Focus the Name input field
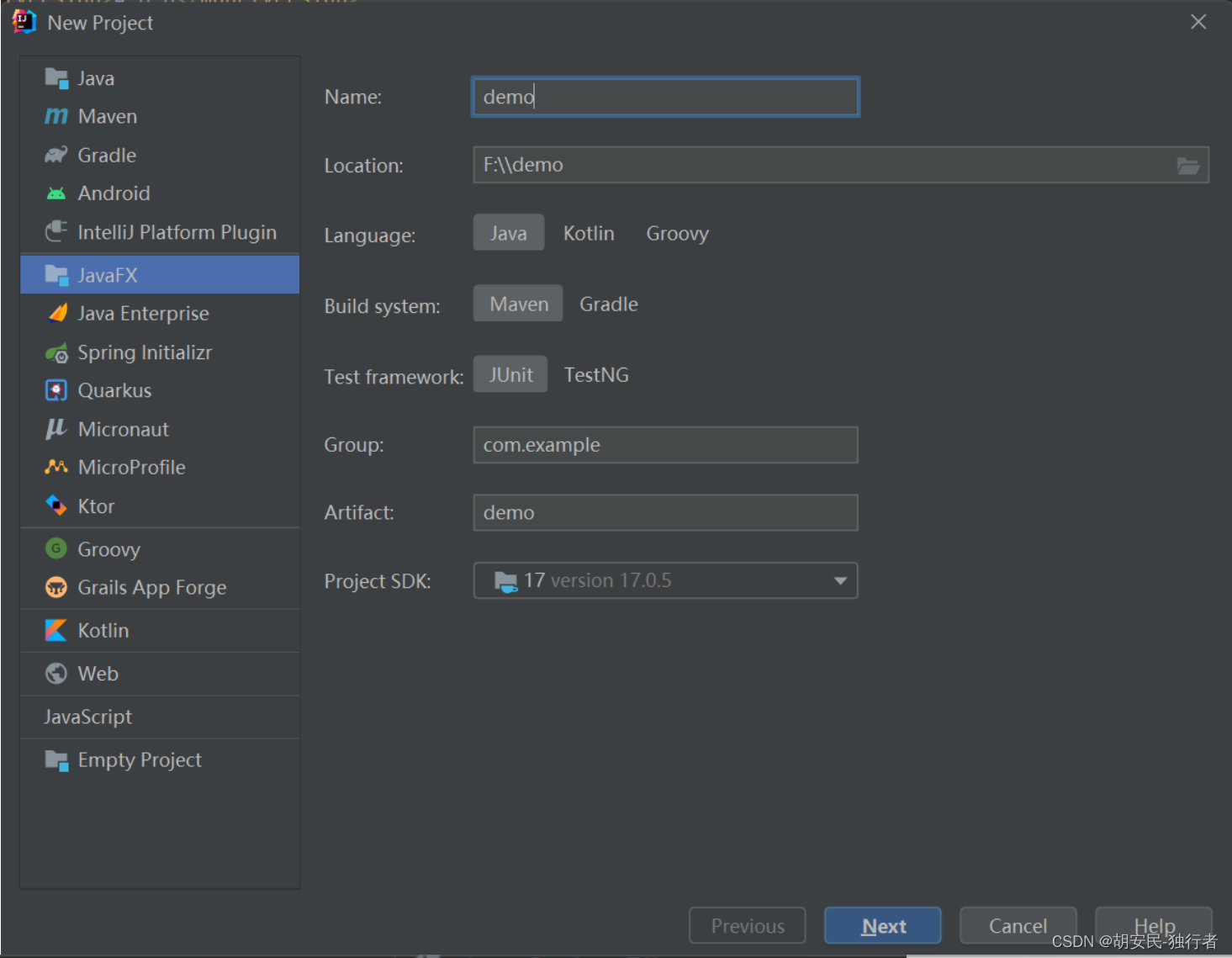 [665, 97]
